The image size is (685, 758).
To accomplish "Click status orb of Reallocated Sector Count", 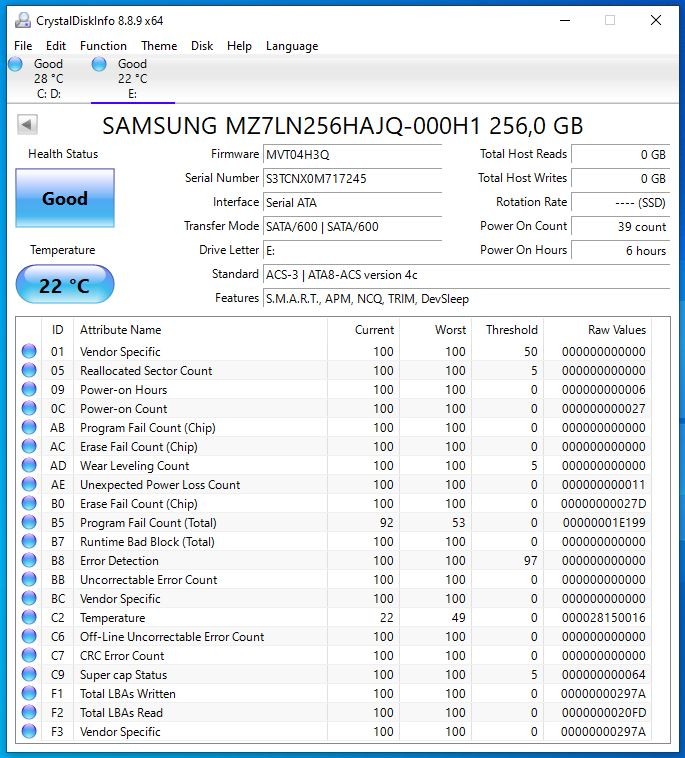I will pos(29,370).
